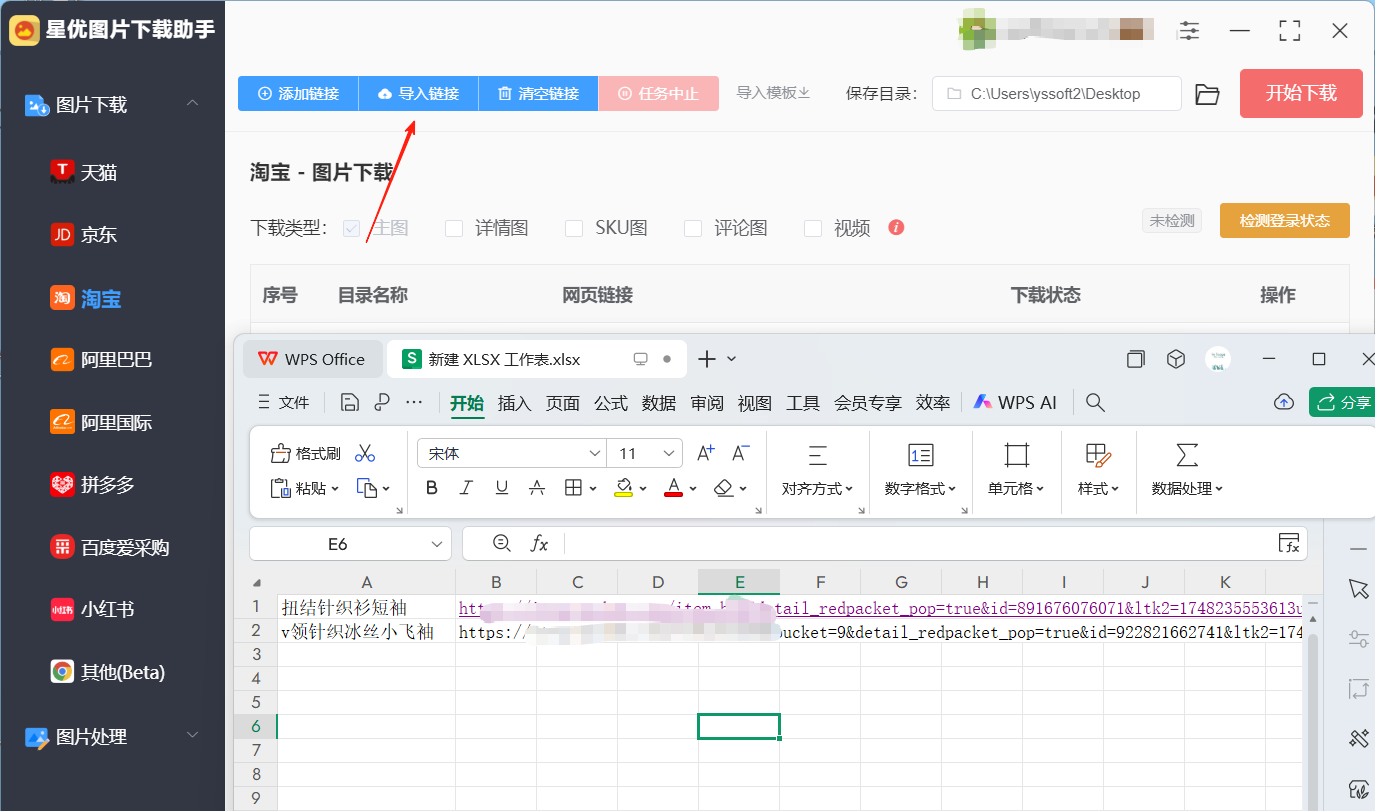
Task: Switch to the 视图 ribbon tab
Action: pyautogui.click(x=755, y=403)
